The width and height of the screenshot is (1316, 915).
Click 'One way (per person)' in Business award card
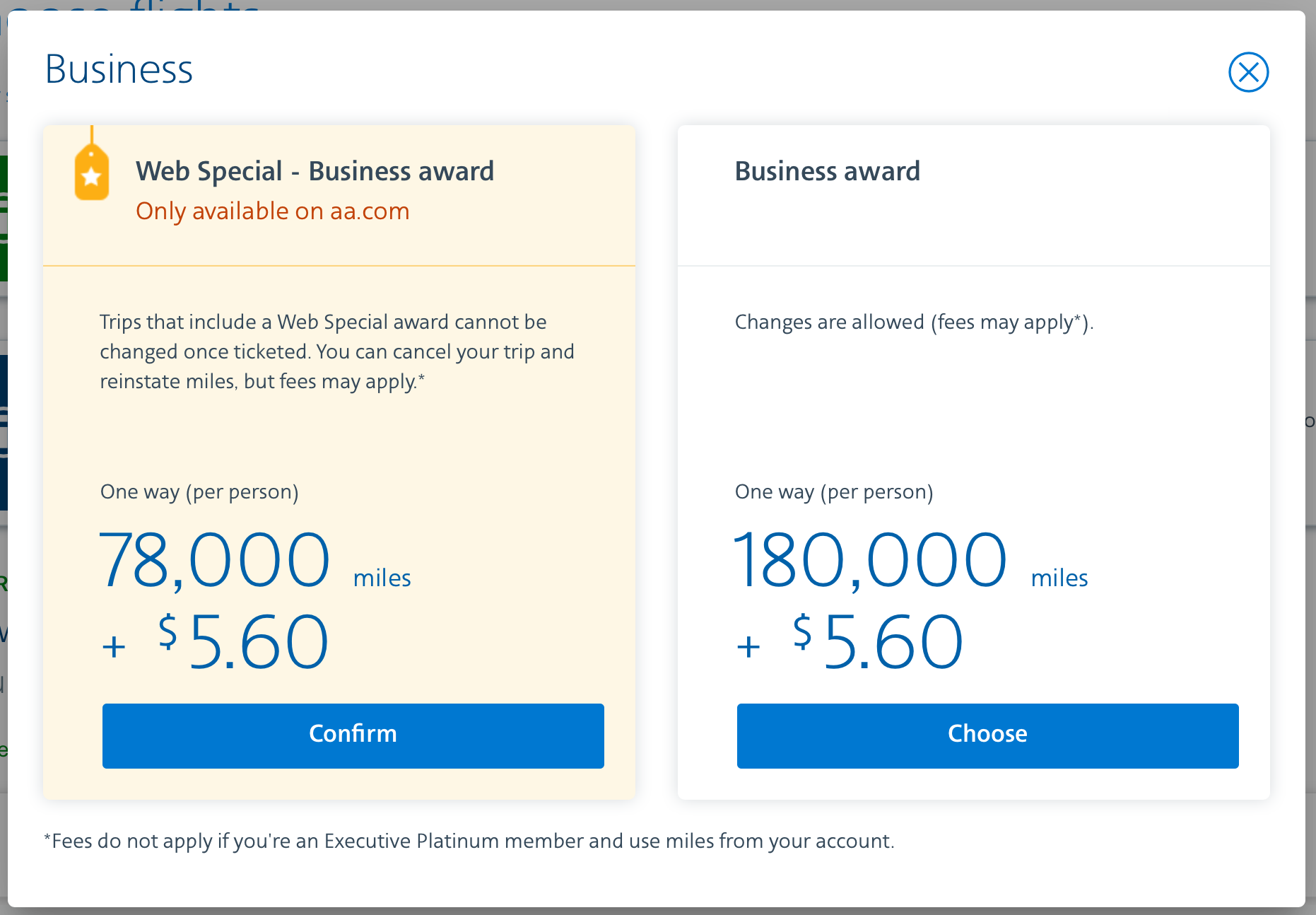pyautogui.click(x=834, y=491)
